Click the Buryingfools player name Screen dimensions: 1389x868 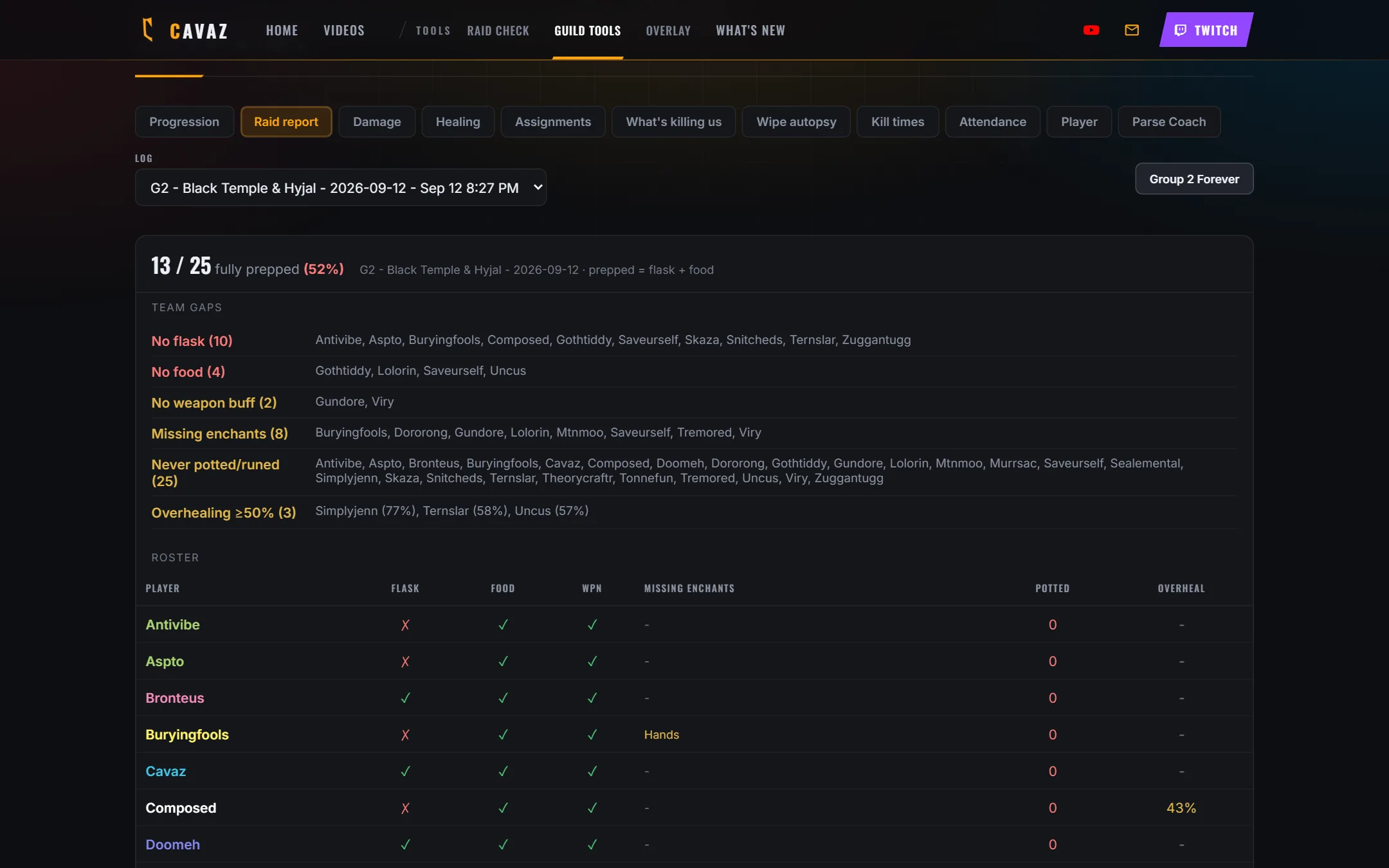click(187, 734)
